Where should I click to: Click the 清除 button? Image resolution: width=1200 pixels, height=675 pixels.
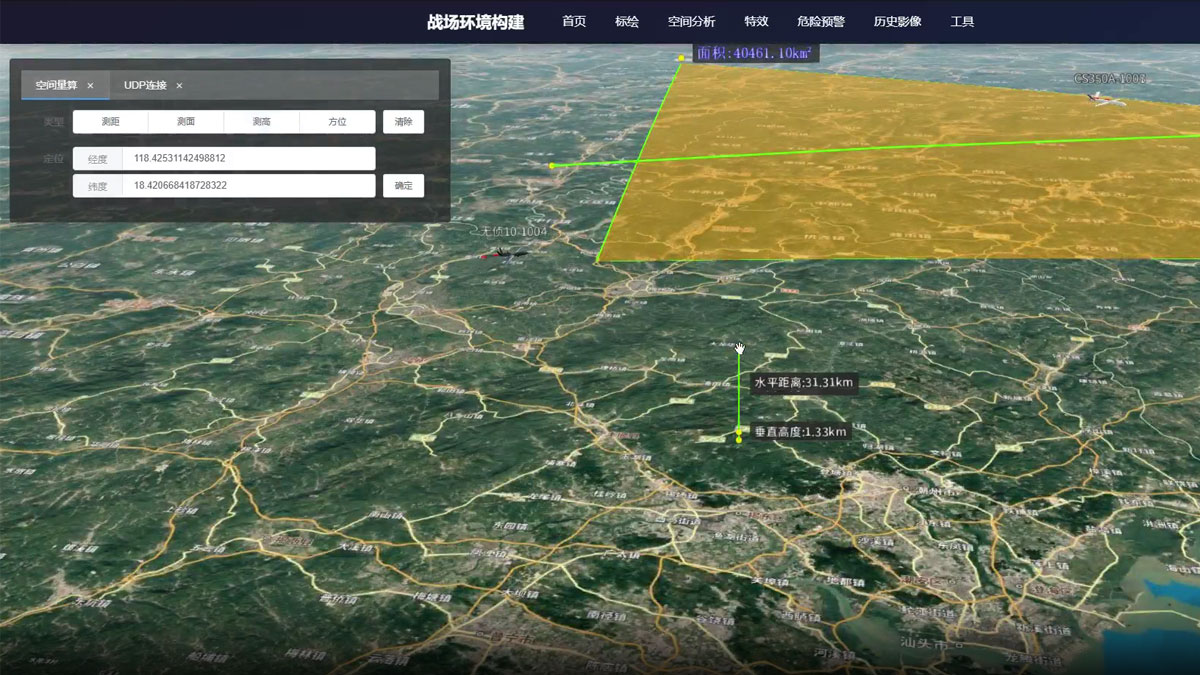[x=403, y=122]
